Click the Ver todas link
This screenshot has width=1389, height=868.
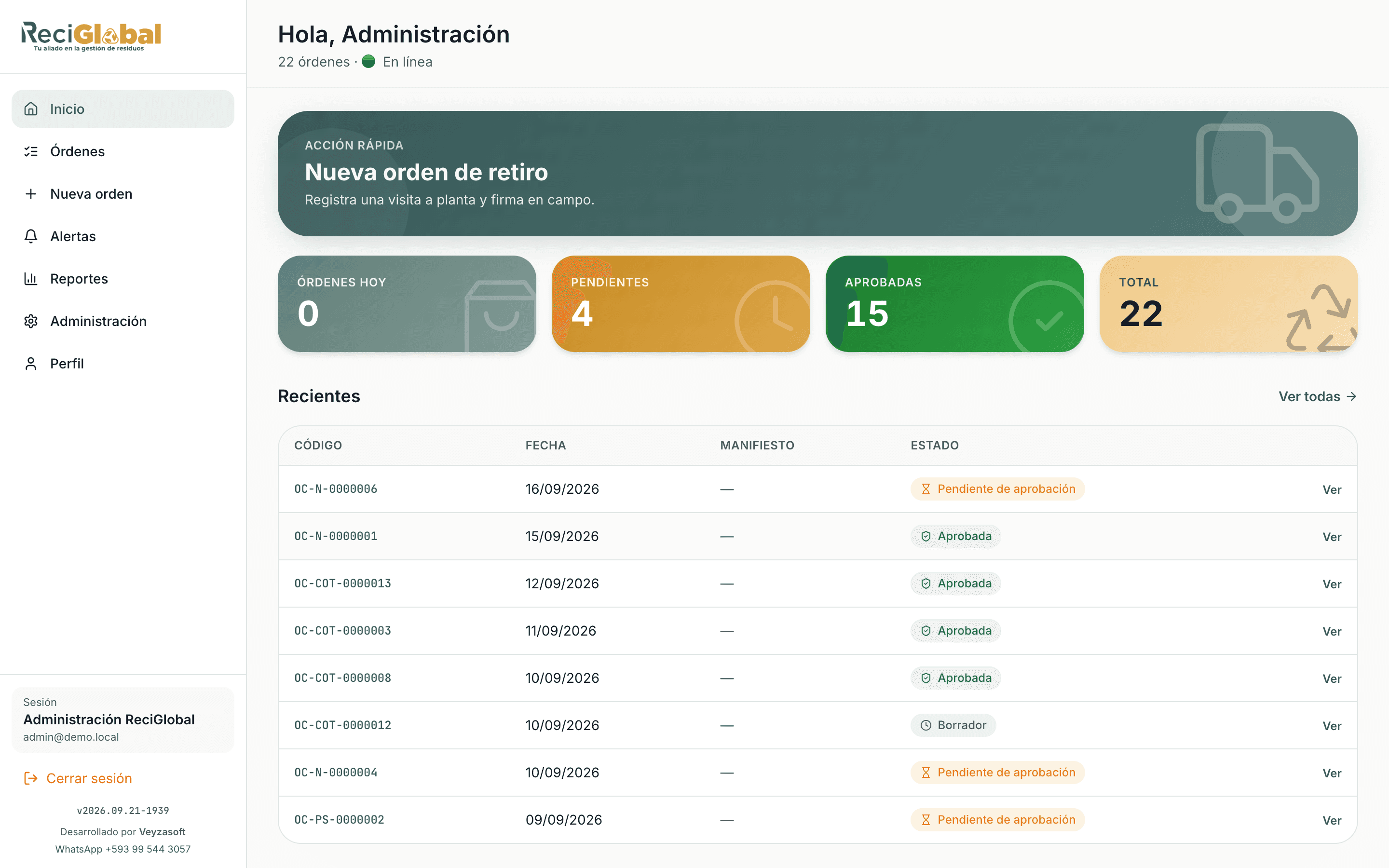click(x=1318, y=397)
